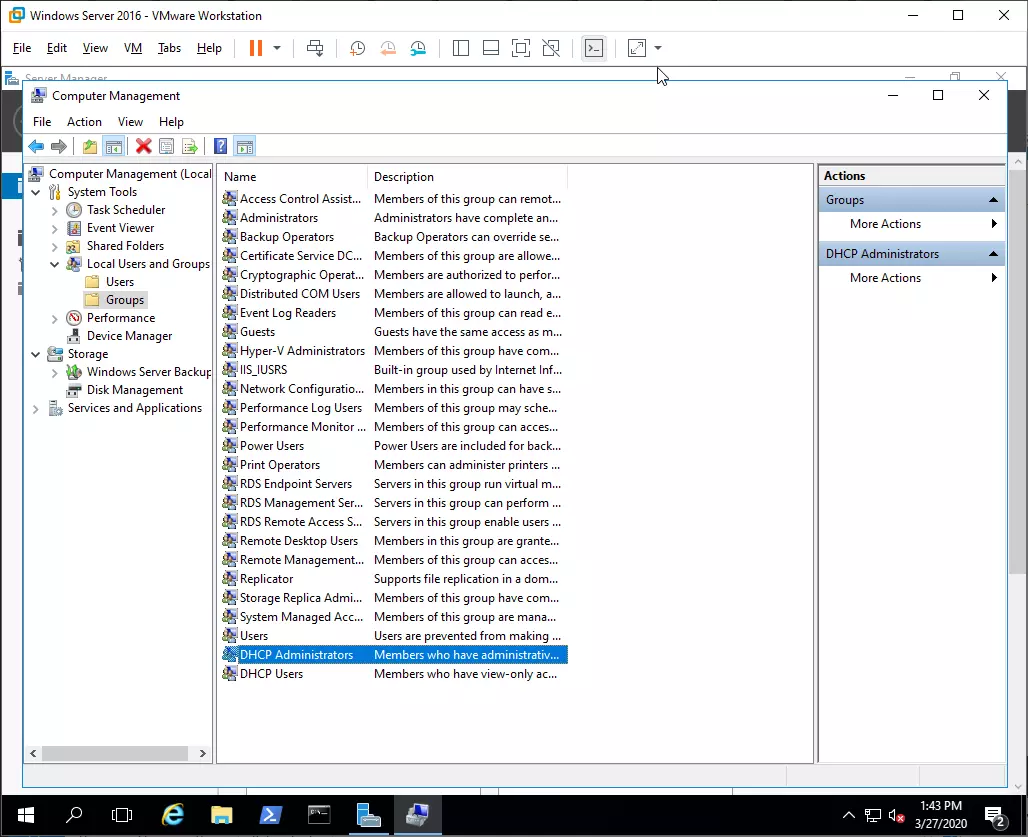Click VMware revert to snapshot icon
The width and height of the screenshot is (1028, 837).
click(x=388, y=48)
